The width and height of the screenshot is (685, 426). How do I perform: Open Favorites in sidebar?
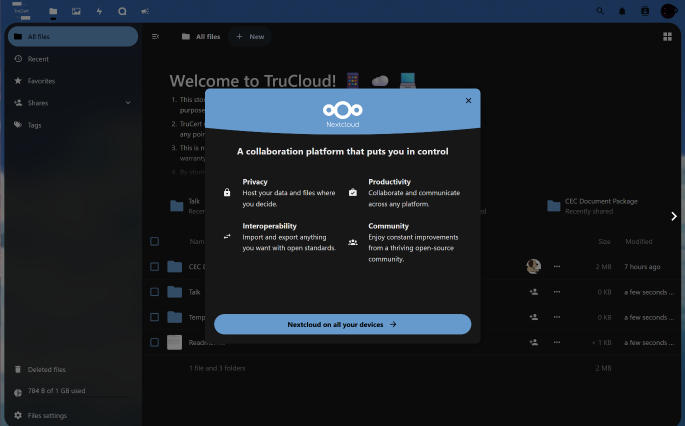(73, 81)
